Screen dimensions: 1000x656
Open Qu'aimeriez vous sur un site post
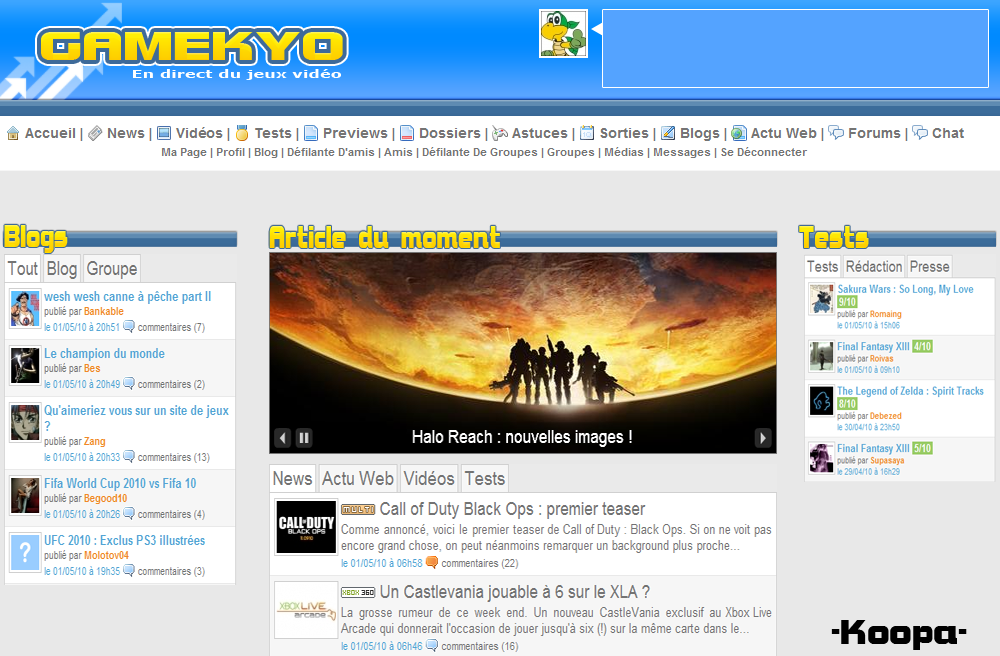point(136,418)
